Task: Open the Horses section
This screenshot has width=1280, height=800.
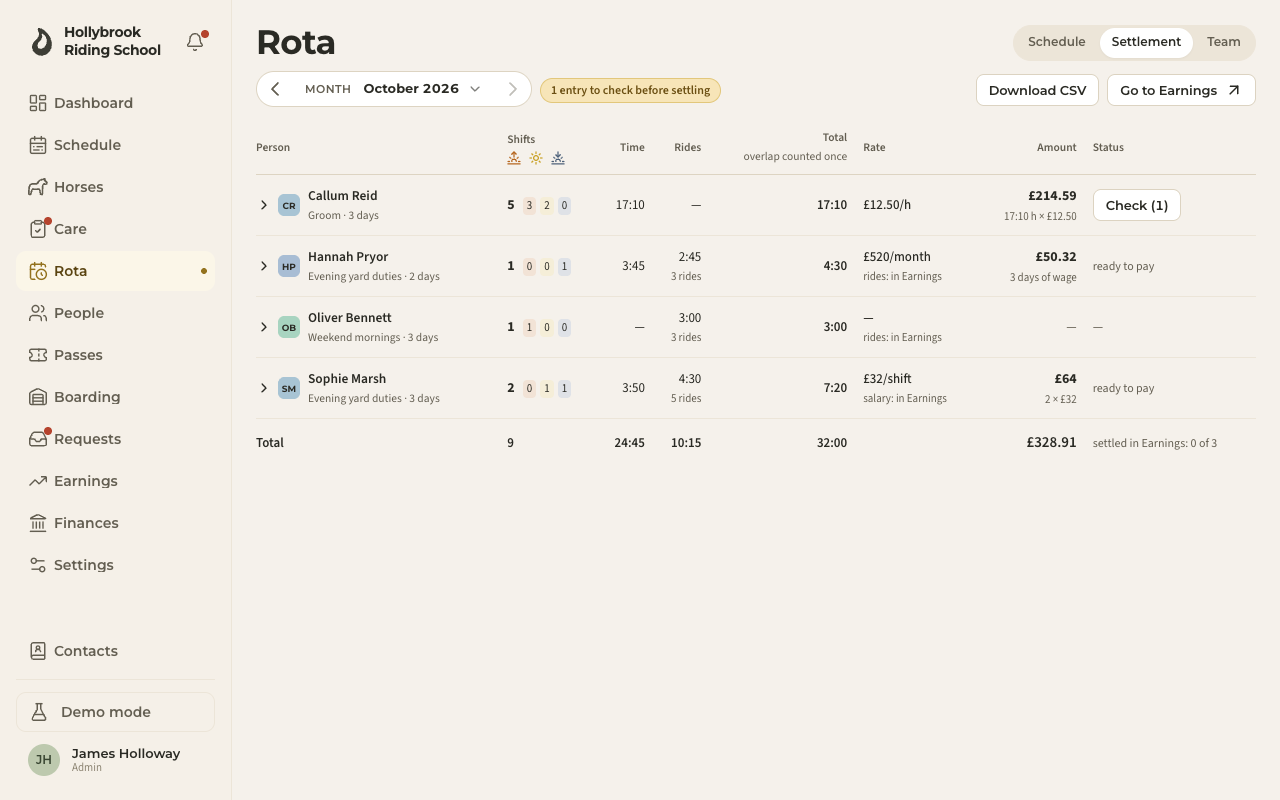Action: pyautogui.click(x=115, y=187)
